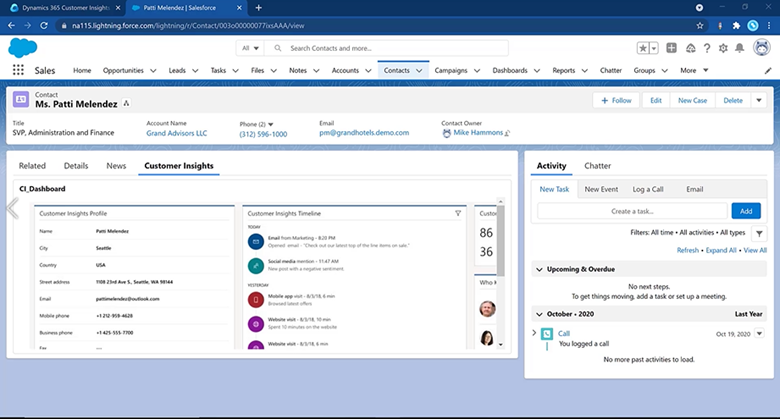The height and width of the screenshot is (419, 780).
Task: Open the Setup gear icon
Action: tap(723, 48)
